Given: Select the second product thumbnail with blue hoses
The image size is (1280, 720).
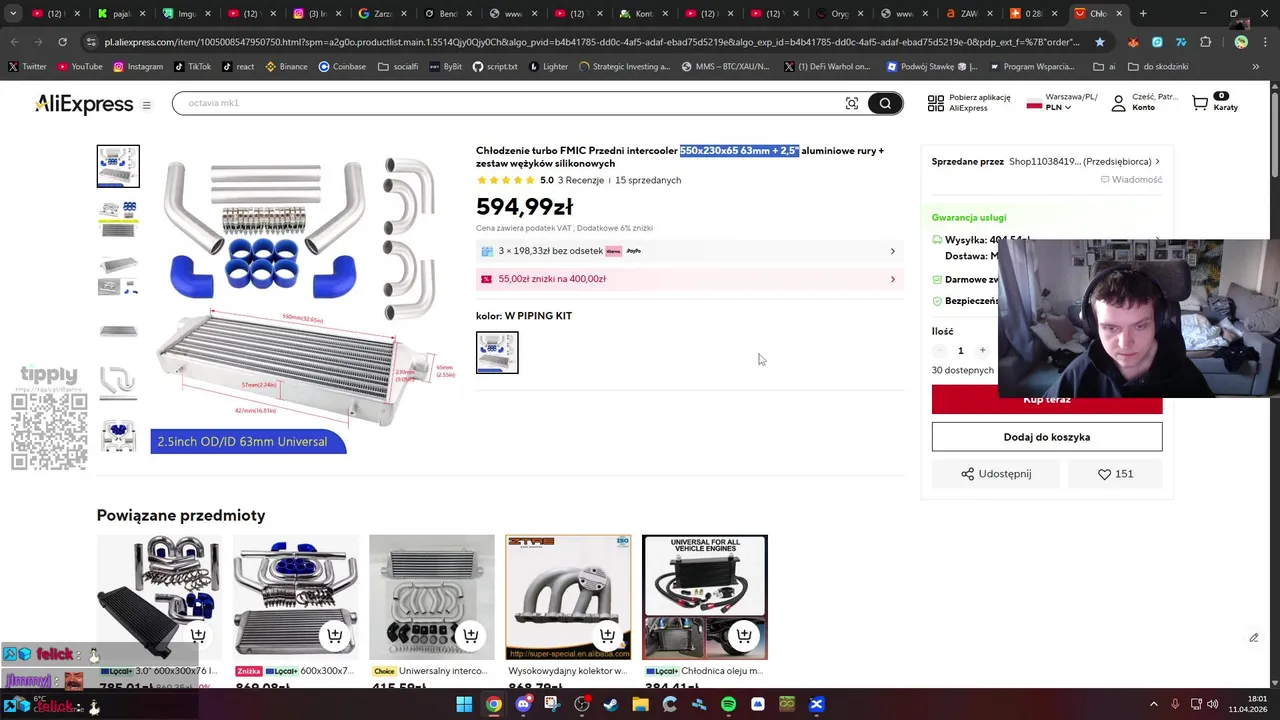Looking at the screenshot, I should pyautogui.click(x=118, y=219).
